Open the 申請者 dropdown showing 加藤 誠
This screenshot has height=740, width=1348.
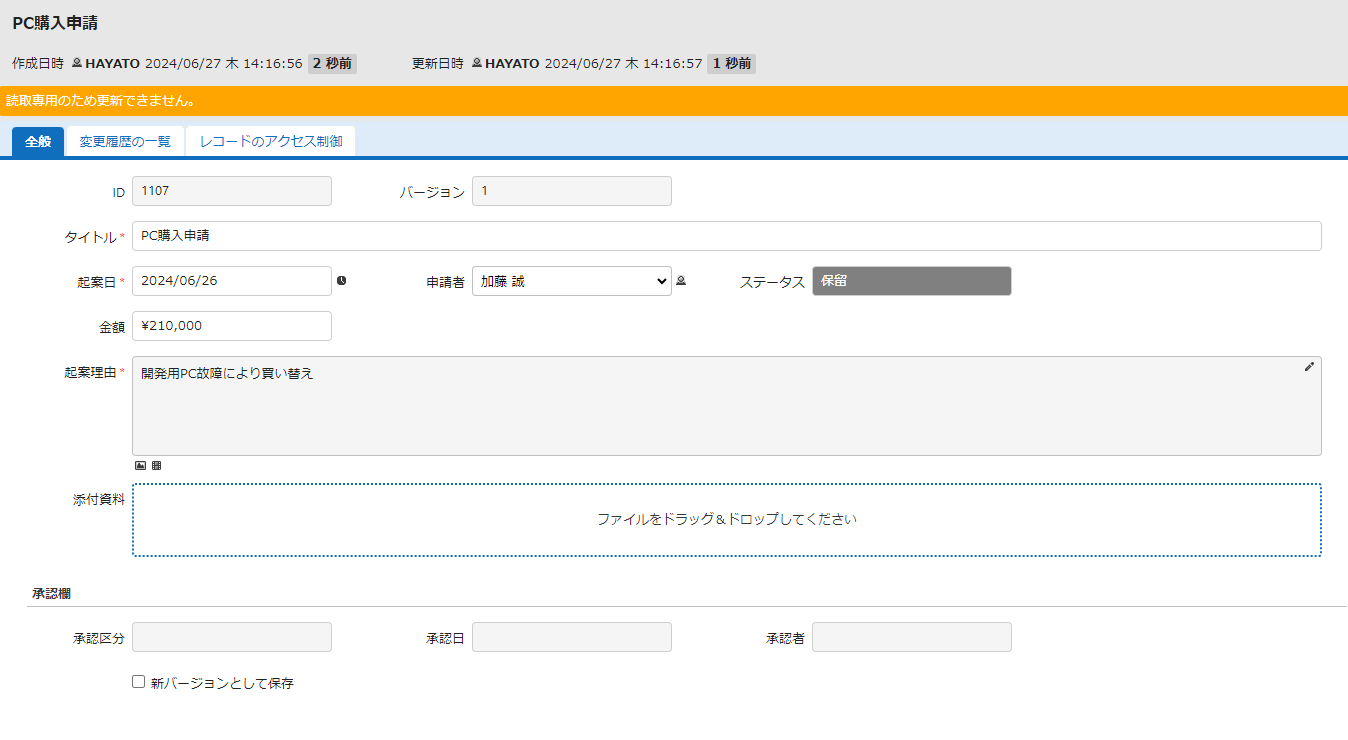tap(572, 281)
